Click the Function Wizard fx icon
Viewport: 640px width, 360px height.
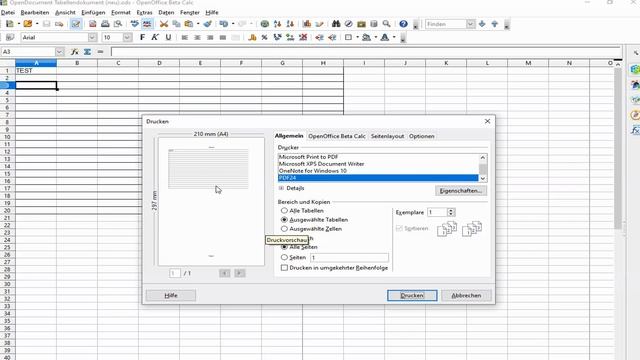coord(75,52)
